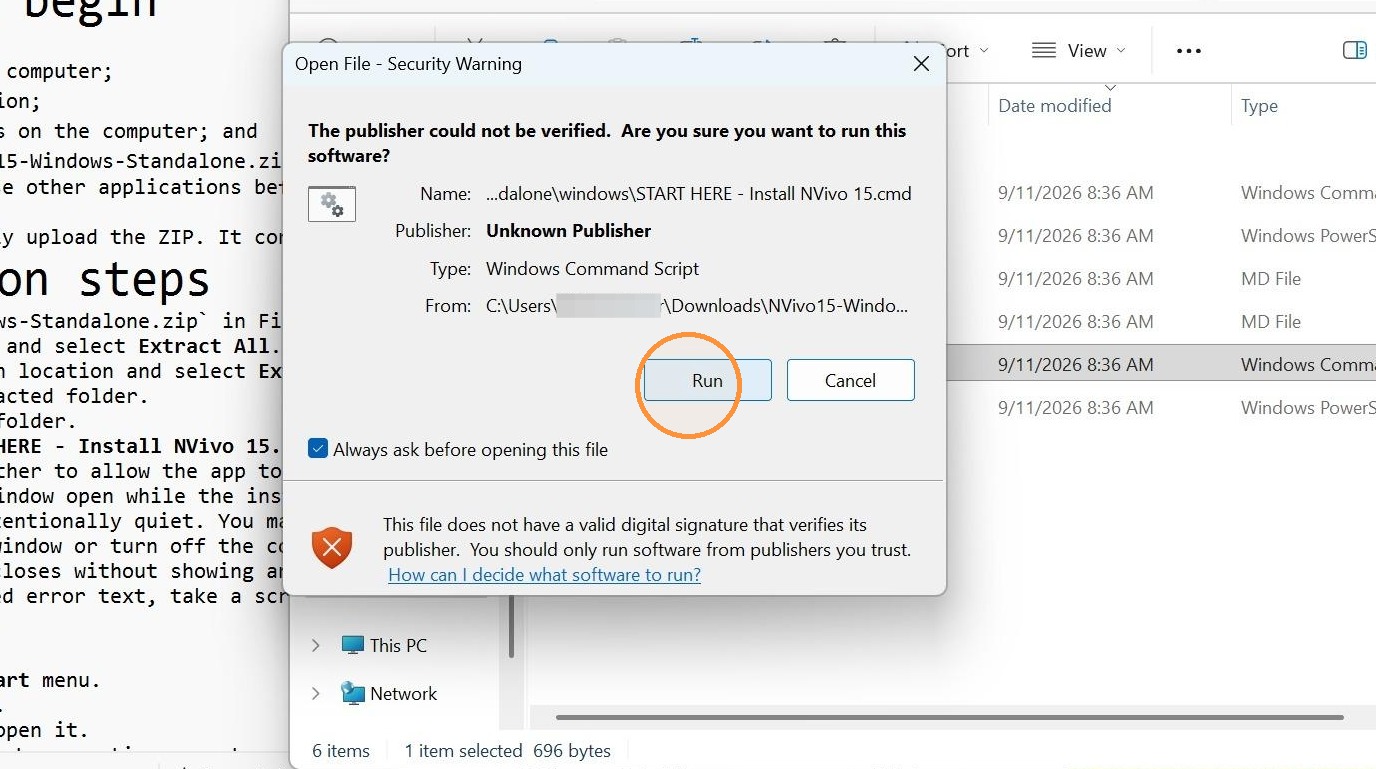The width and height of the screenshot is (1376, 769).
Task: Click the This PC monitor icon
Action: tap(352, 646)
